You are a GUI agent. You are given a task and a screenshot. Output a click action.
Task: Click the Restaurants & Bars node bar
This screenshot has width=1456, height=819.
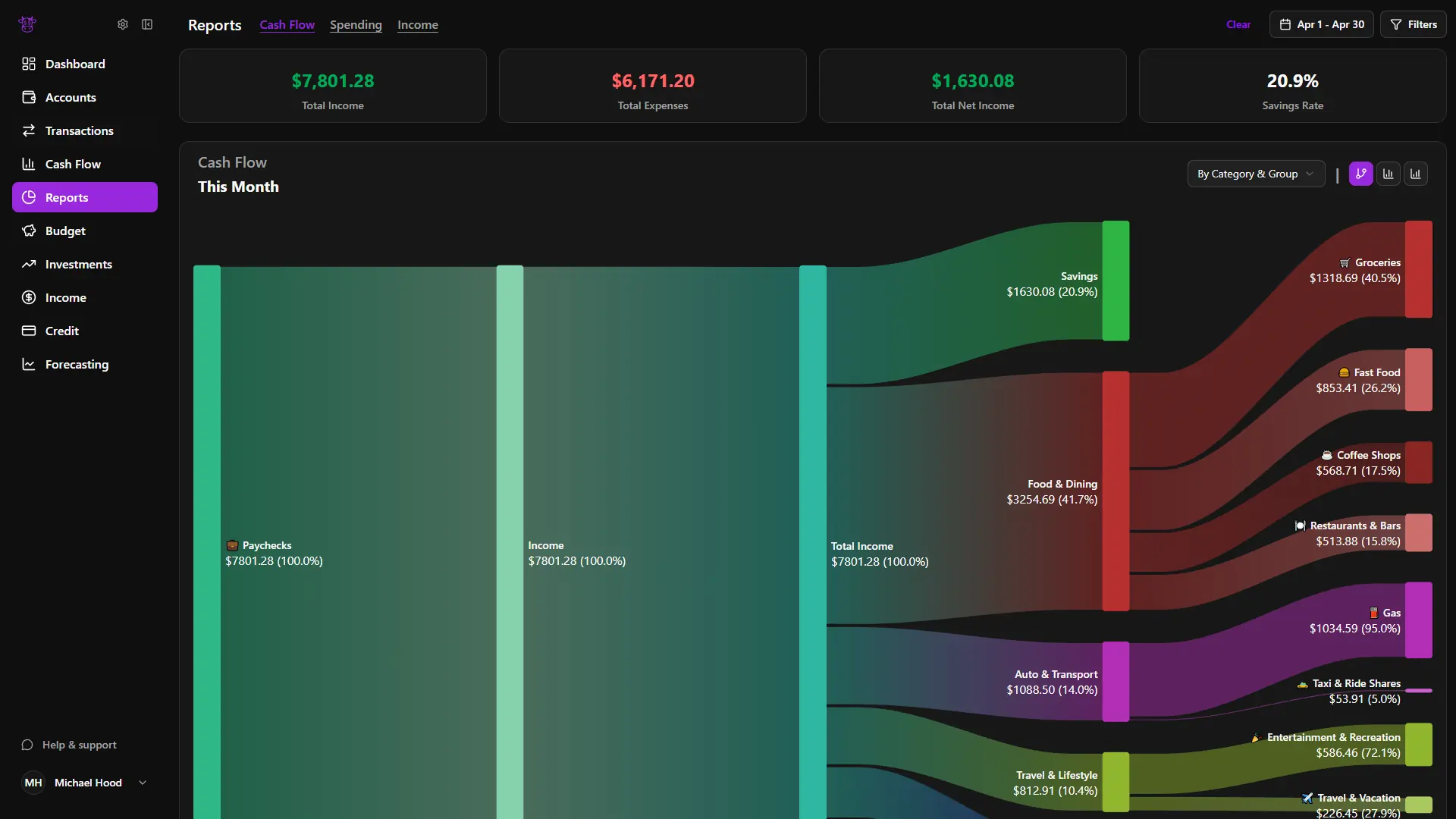1419,532
